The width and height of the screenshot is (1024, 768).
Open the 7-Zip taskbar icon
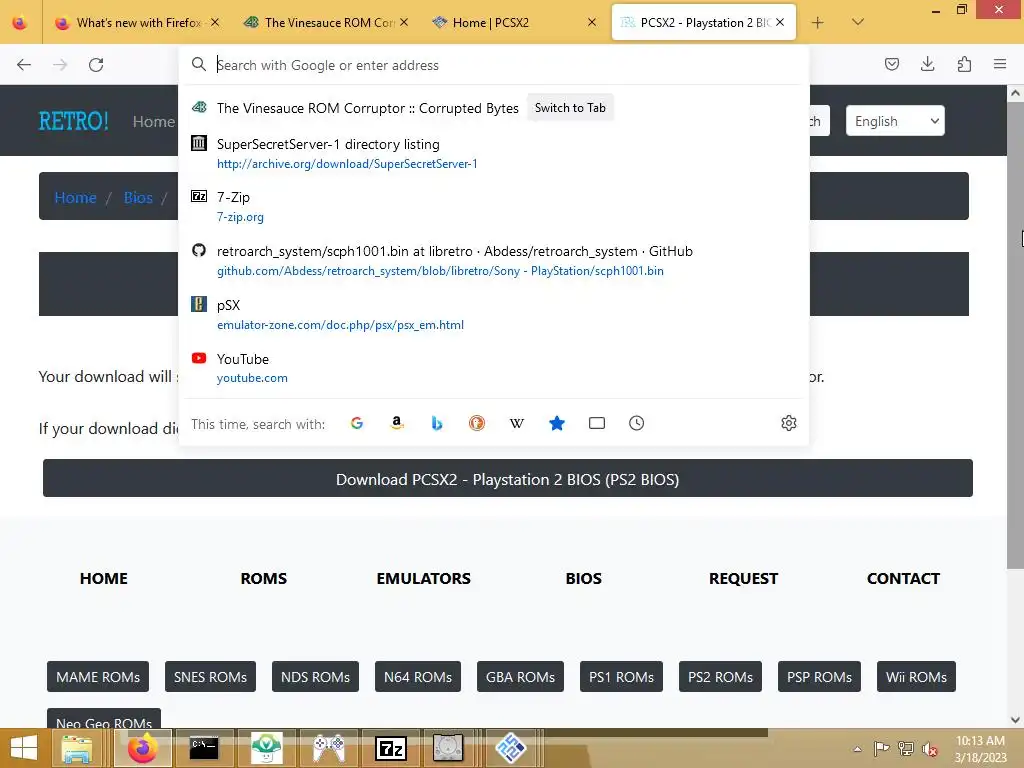391,748
